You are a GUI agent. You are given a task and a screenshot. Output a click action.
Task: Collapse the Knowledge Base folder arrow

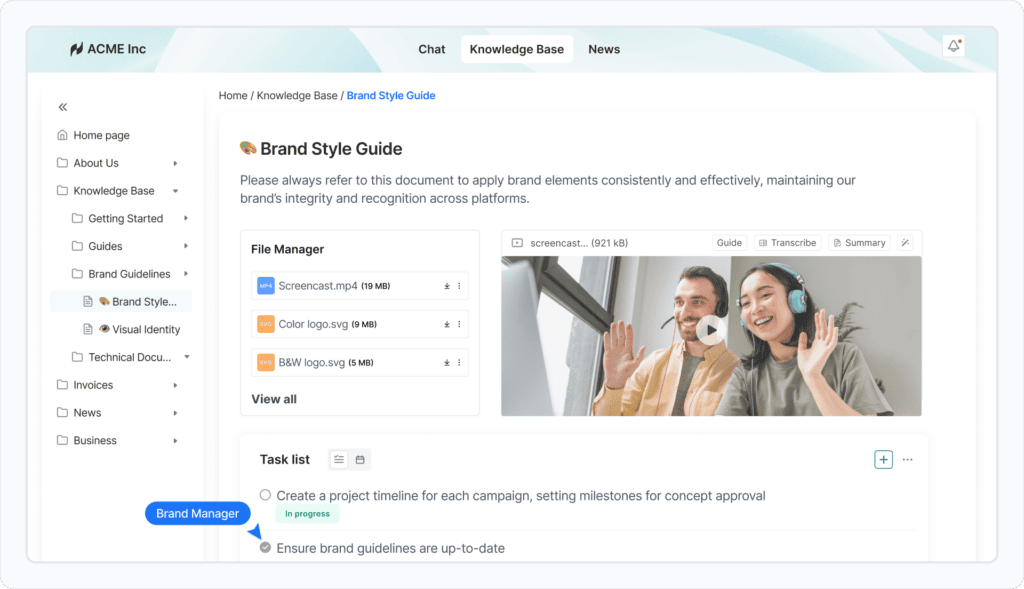click(x=175, y=191)
